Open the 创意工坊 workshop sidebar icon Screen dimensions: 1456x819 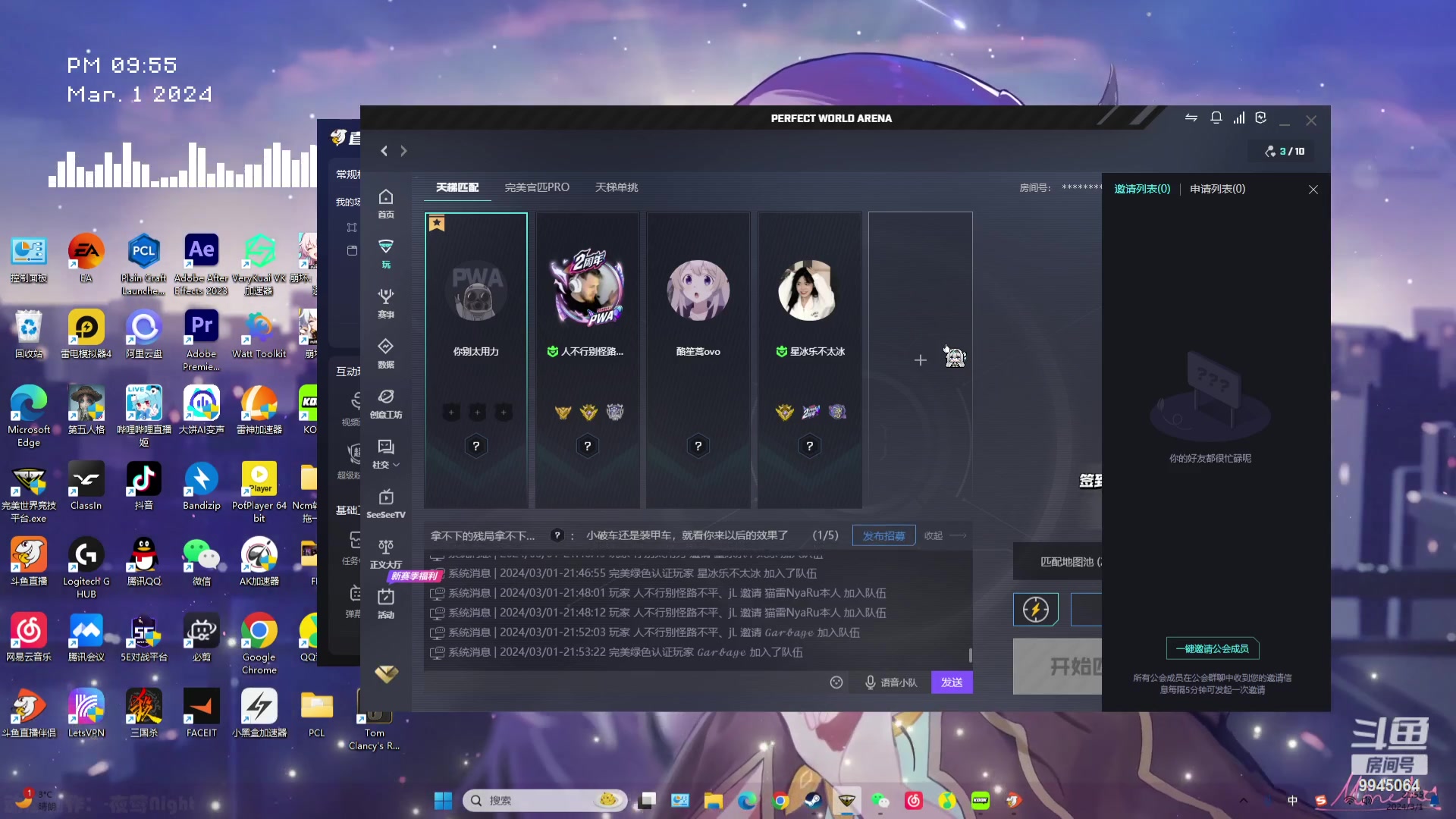pyautogui.click(x=386, y=403)
